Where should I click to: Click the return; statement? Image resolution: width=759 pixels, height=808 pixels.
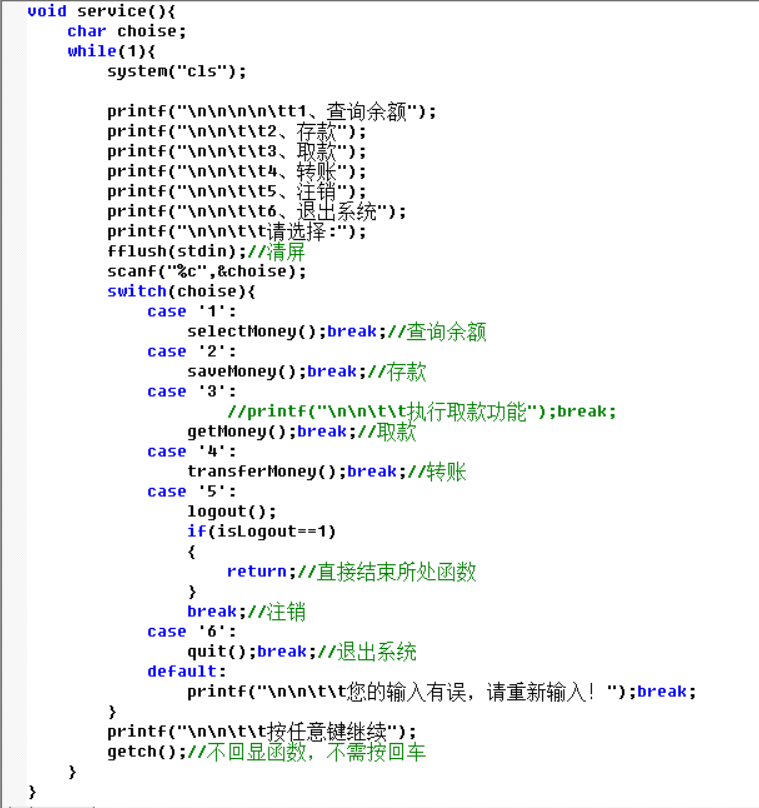click(x=261, y=571)
